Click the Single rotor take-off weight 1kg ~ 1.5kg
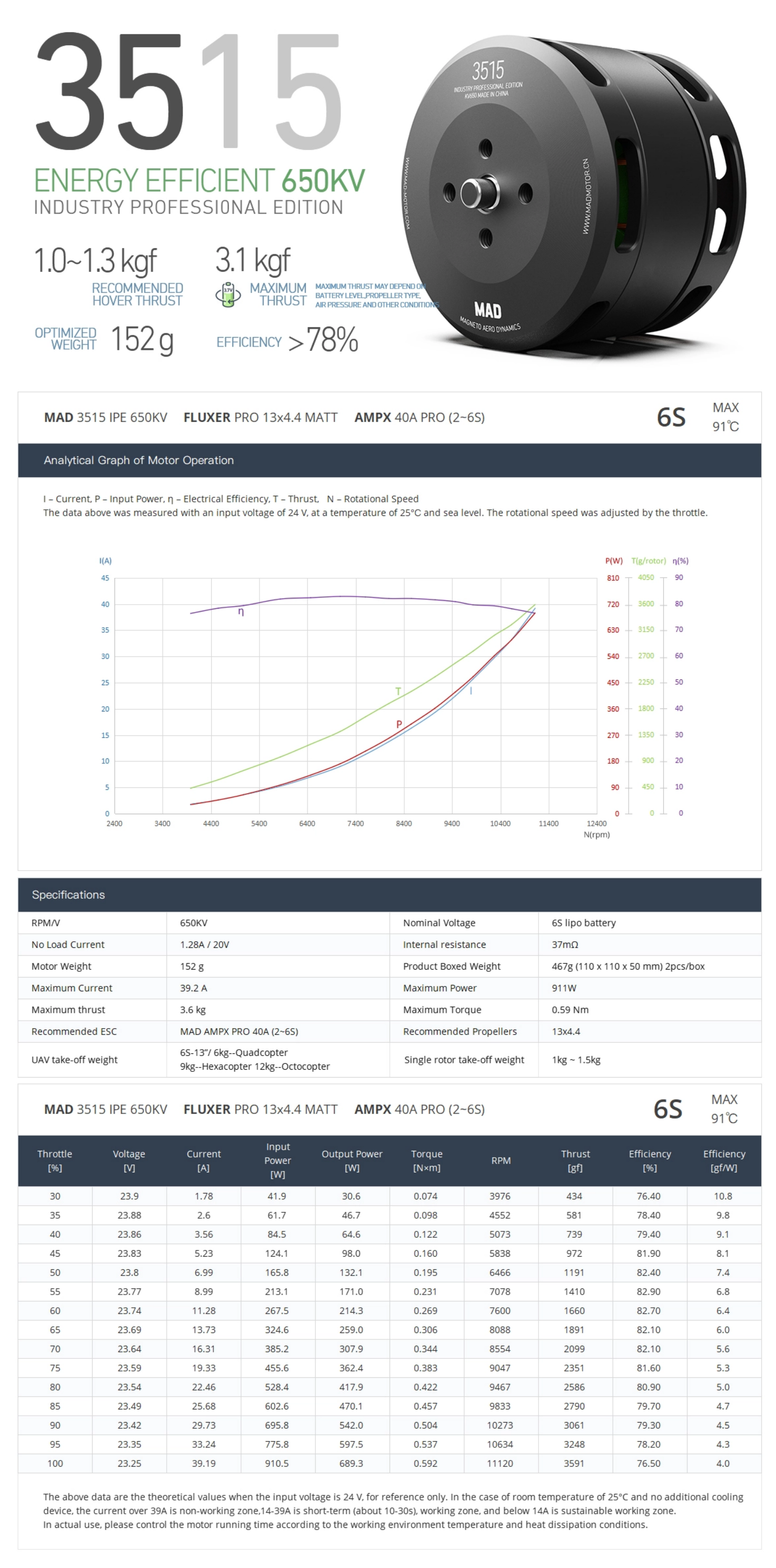This screenshot has height=1568, width=776. point(576,1060)
